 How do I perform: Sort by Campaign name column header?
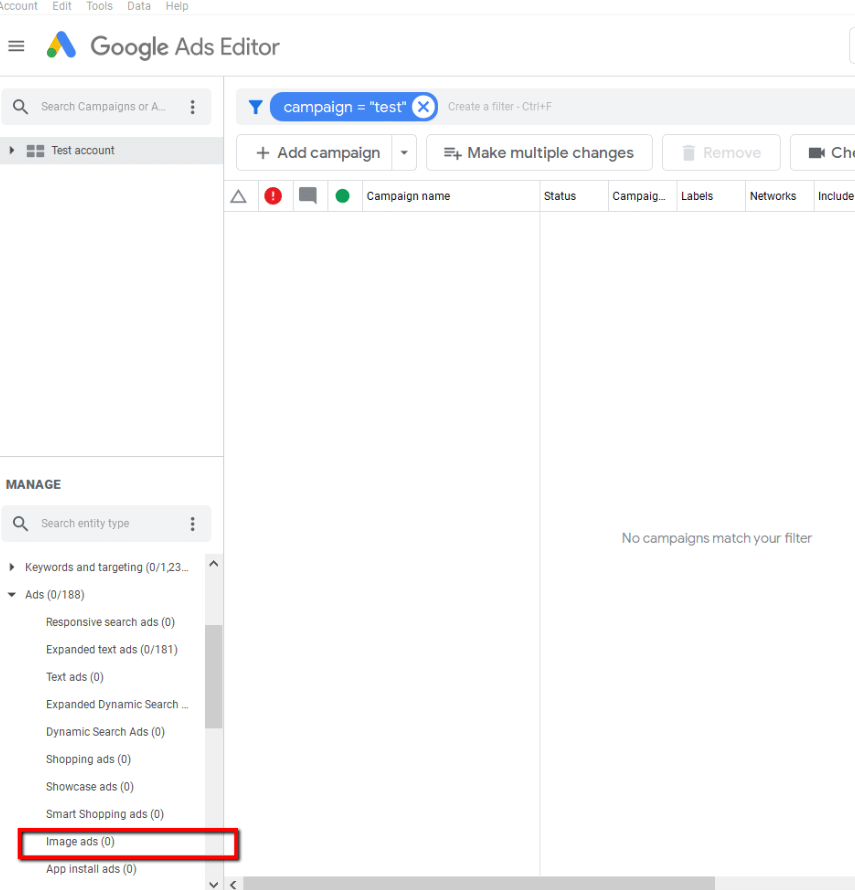coord(451,196)
